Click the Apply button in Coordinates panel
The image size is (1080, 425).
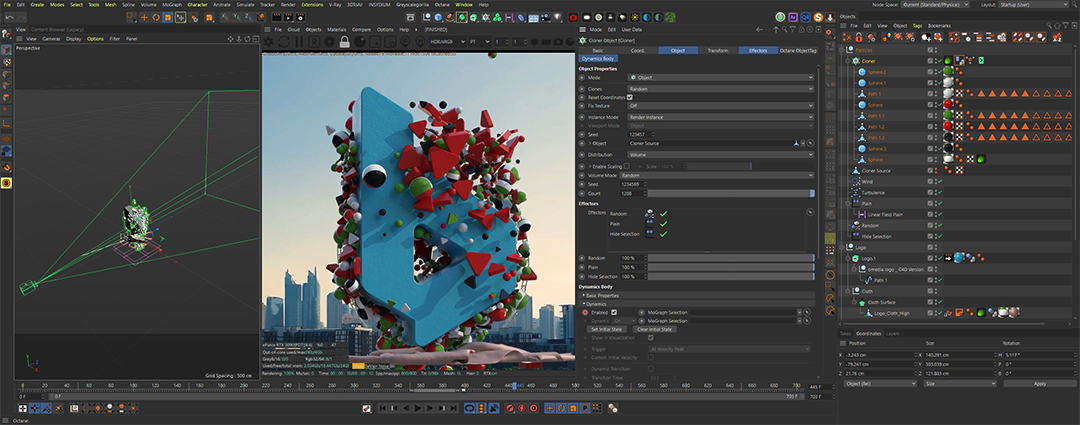pos(1039,384)
